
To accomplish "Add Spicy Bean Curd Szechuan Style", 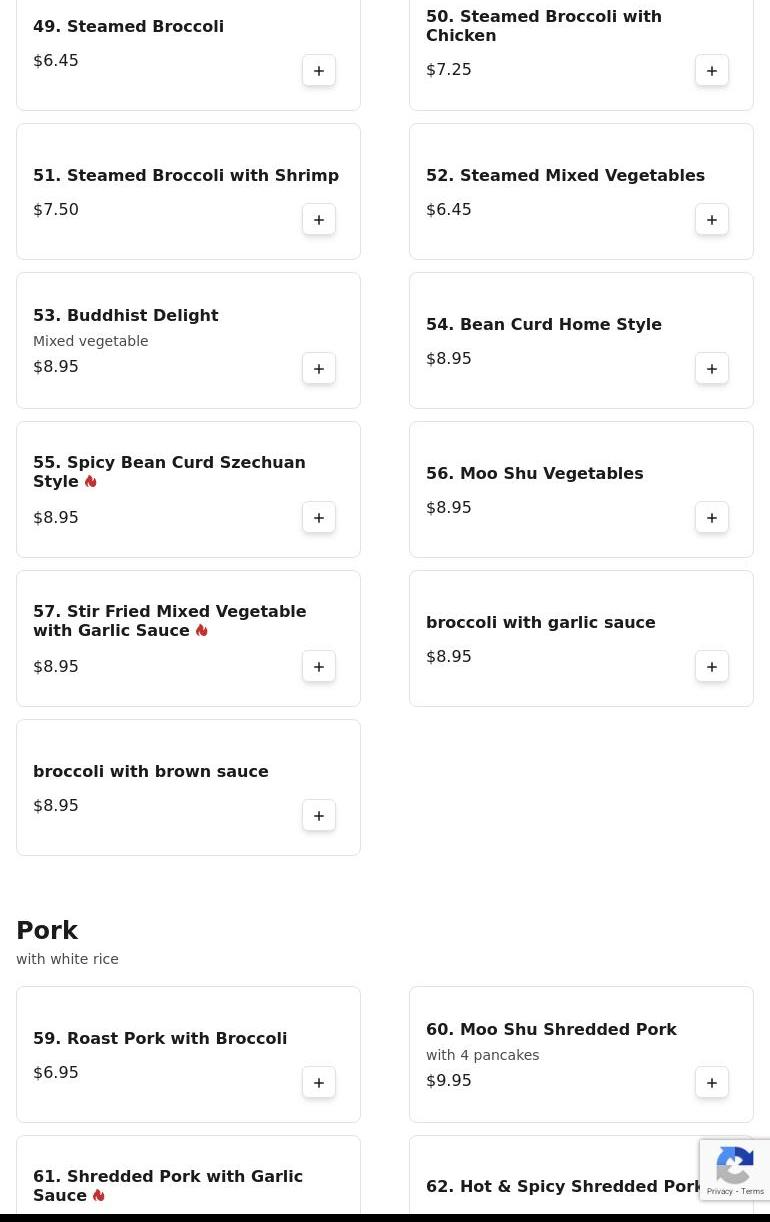I will pyautogui.click(x=319, y=518).
